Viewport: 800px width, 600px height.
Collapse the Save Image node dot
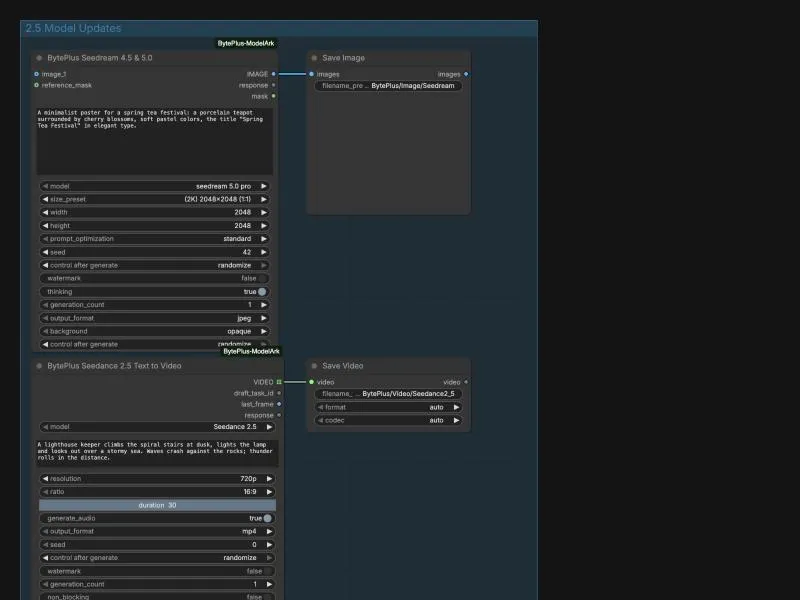314,58
